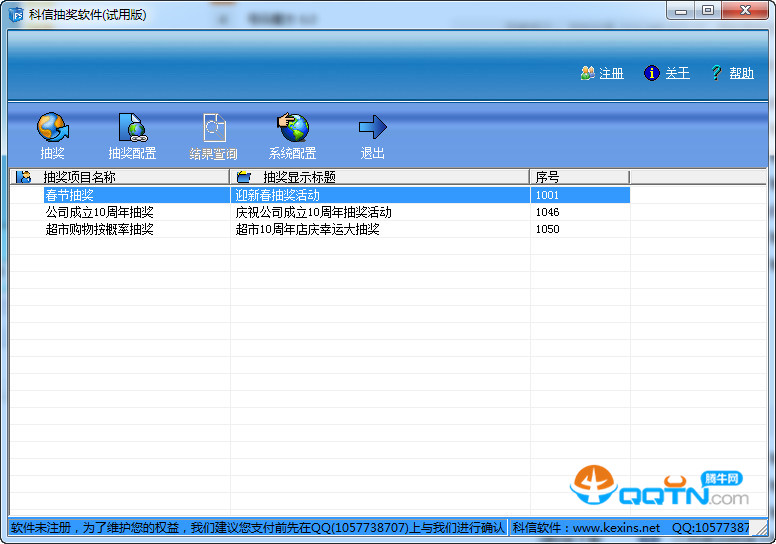The width and height of the screenshot is (776, 544).
Task: Click the 迎新春抽奖活动 title cell
Action: click(277, 195)
